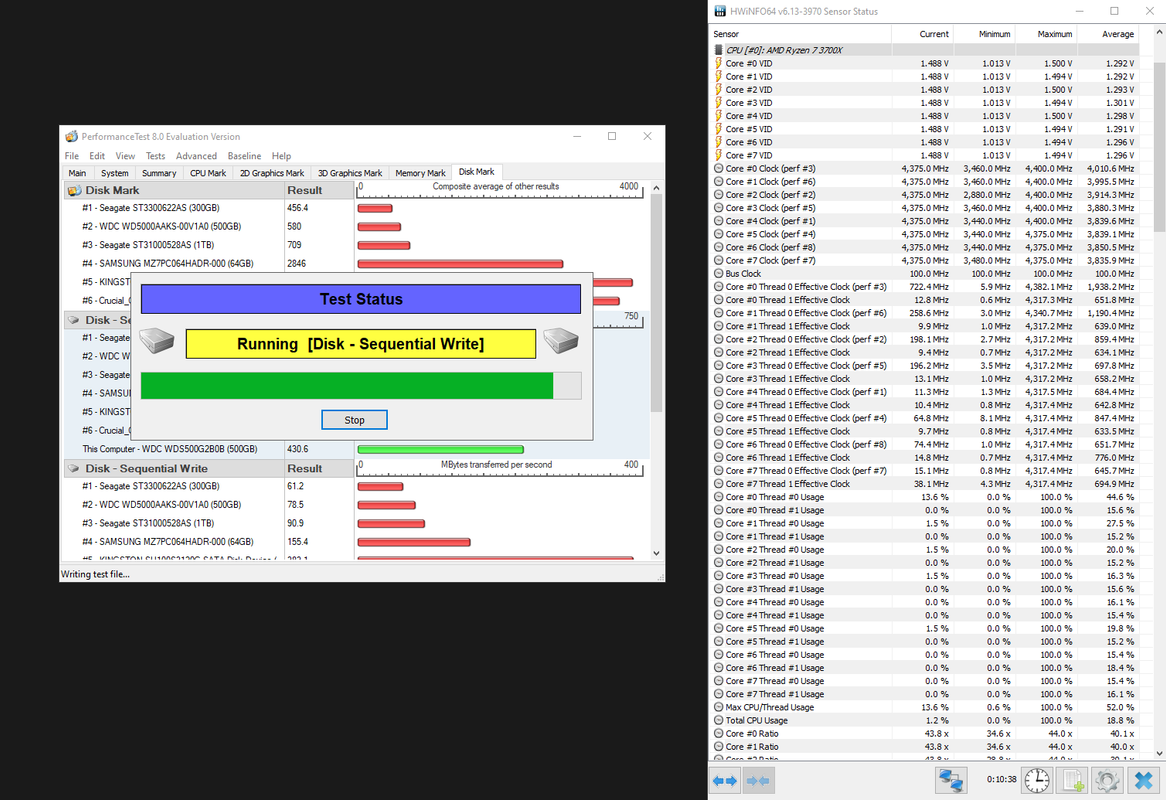This screenshot has height=800, width=1166.
Task: Click the Average column header
Action: point(1107,34)
